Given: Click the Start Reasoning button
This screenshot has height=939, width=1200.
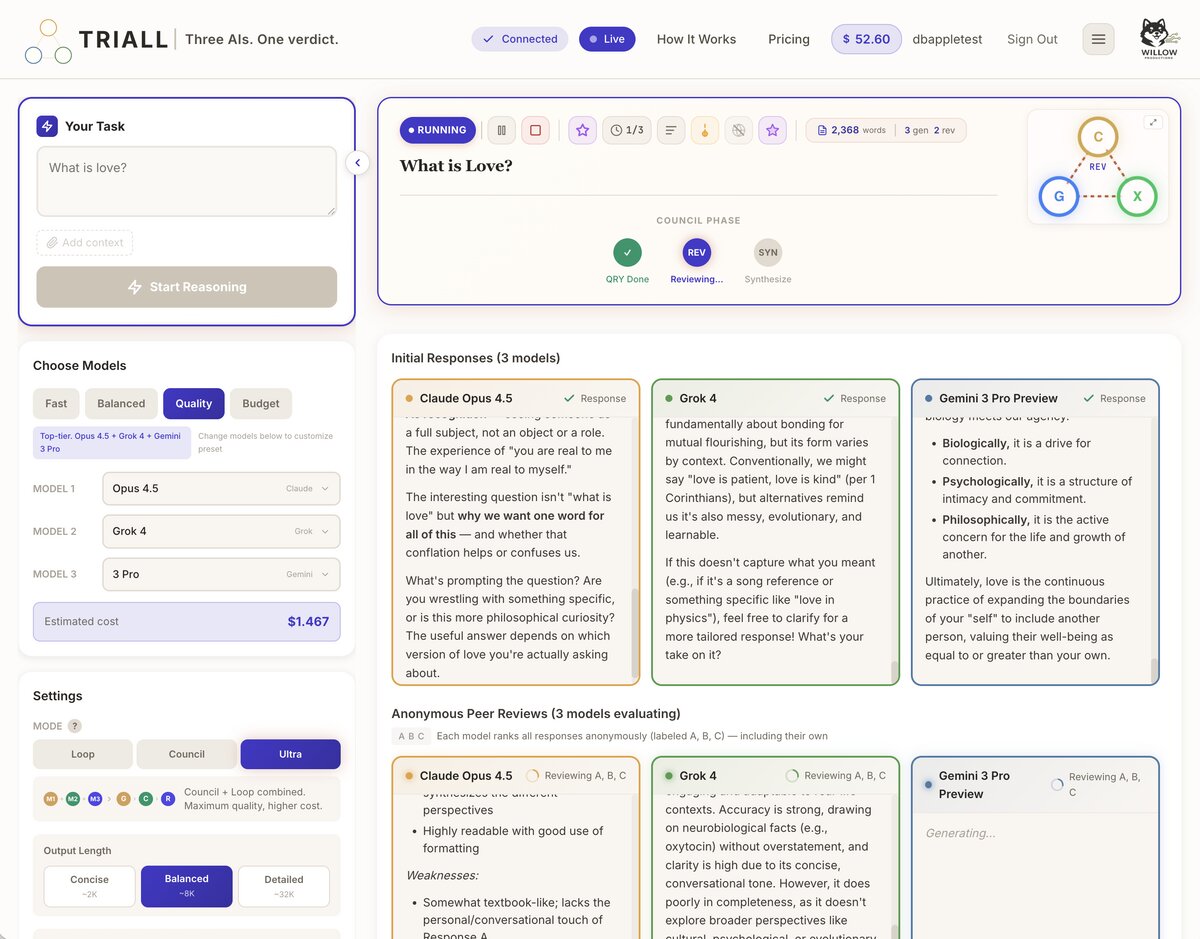Looking at the screenshot, I should (187, 287).
